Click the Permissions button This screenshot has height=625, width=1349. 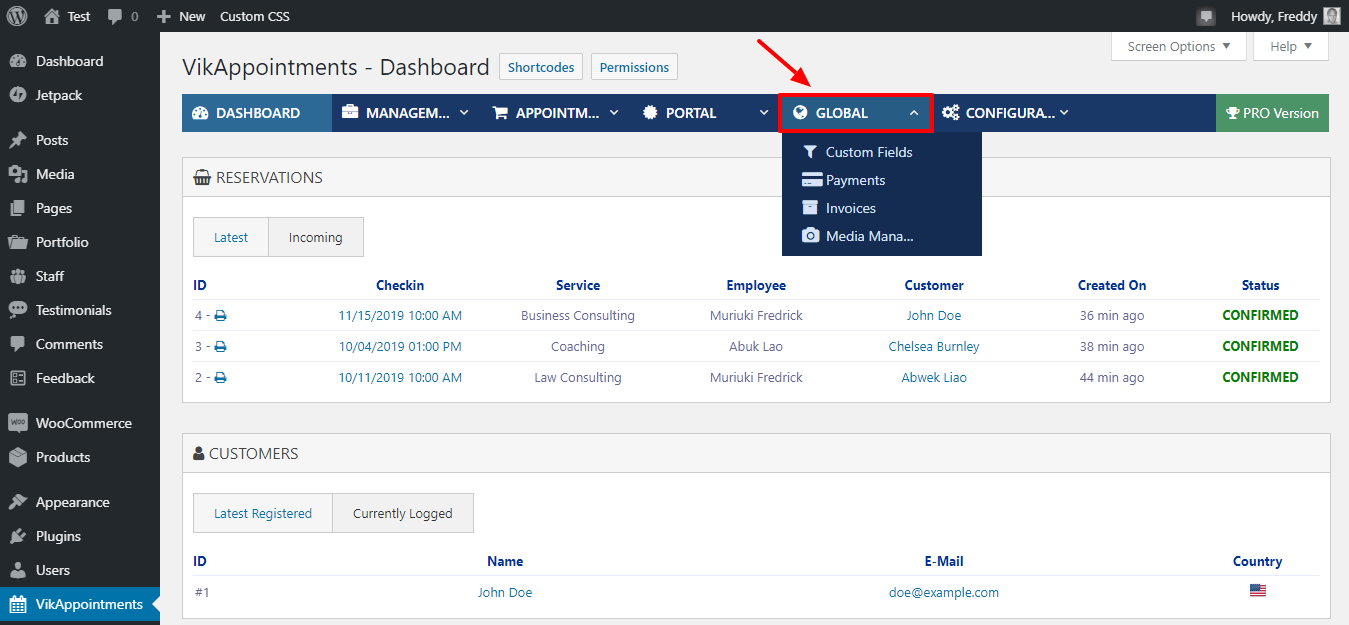tap(634, 67)
